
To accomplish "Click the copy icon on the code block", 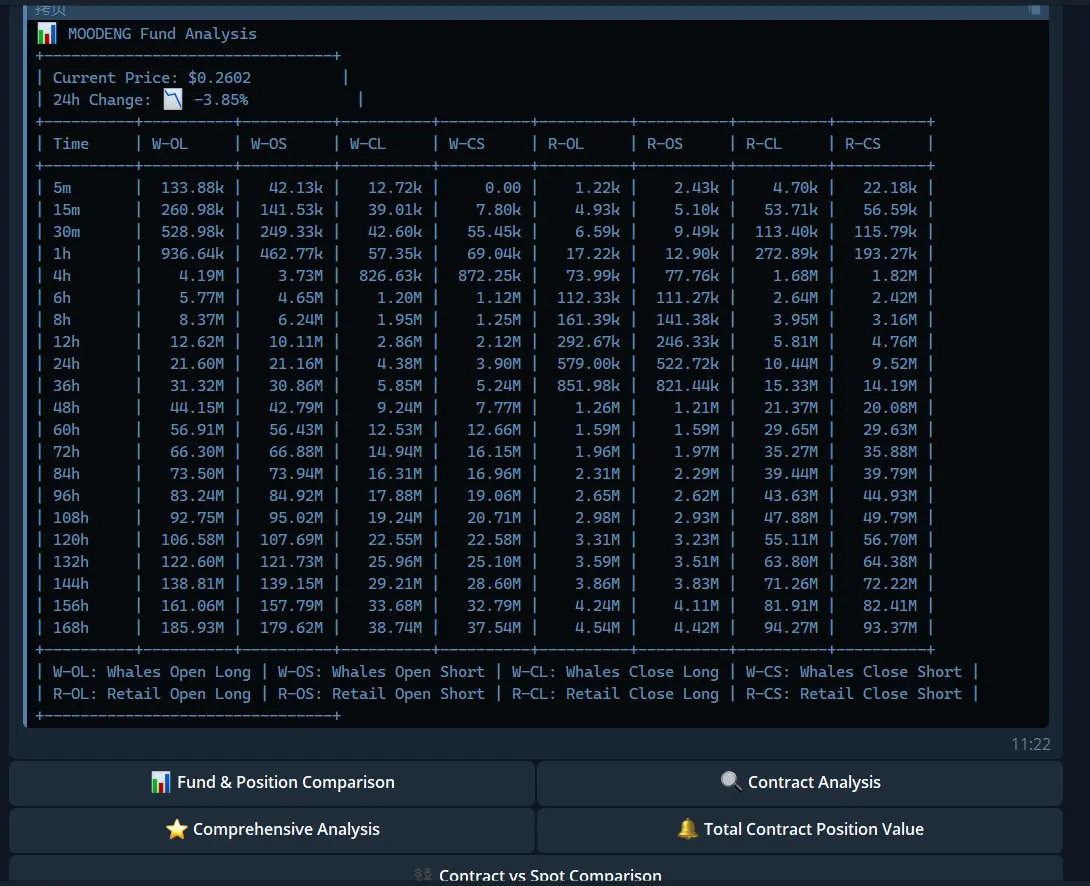I will pyautogui.click(x=1035, y=10).
